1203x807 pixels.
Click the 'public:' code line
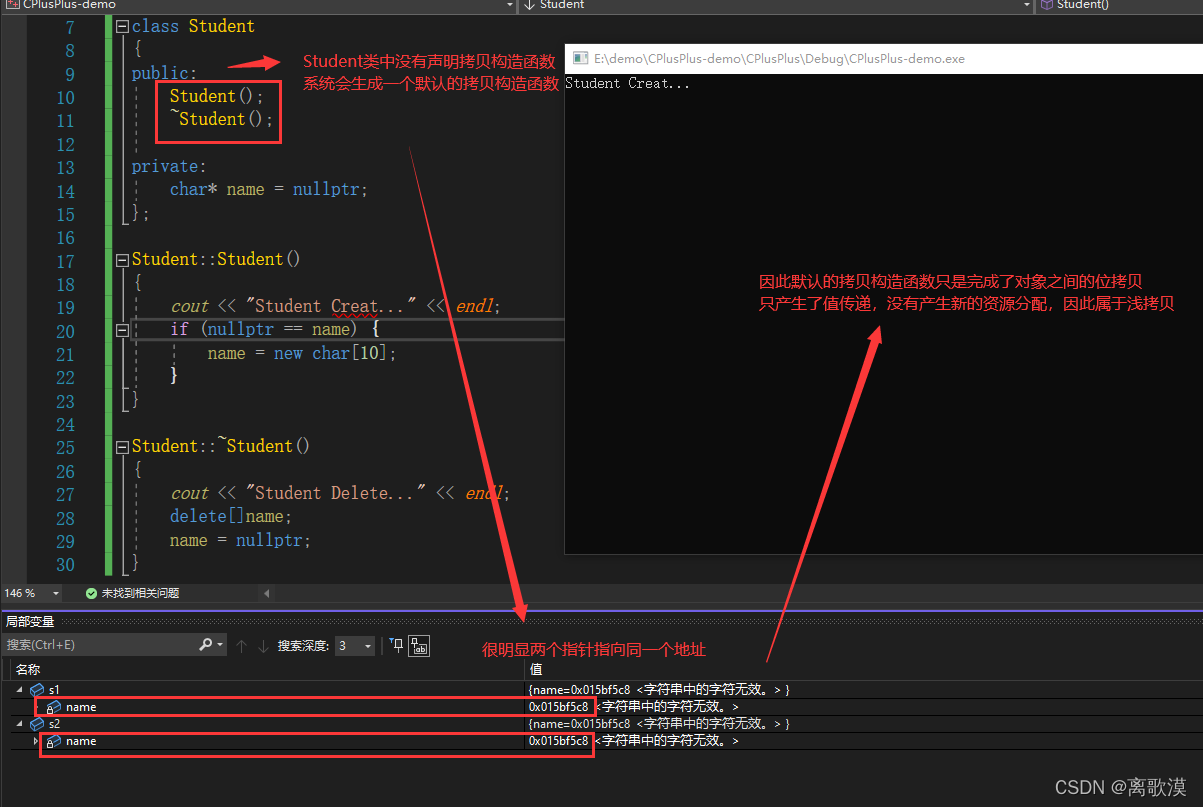pos(164,73)
